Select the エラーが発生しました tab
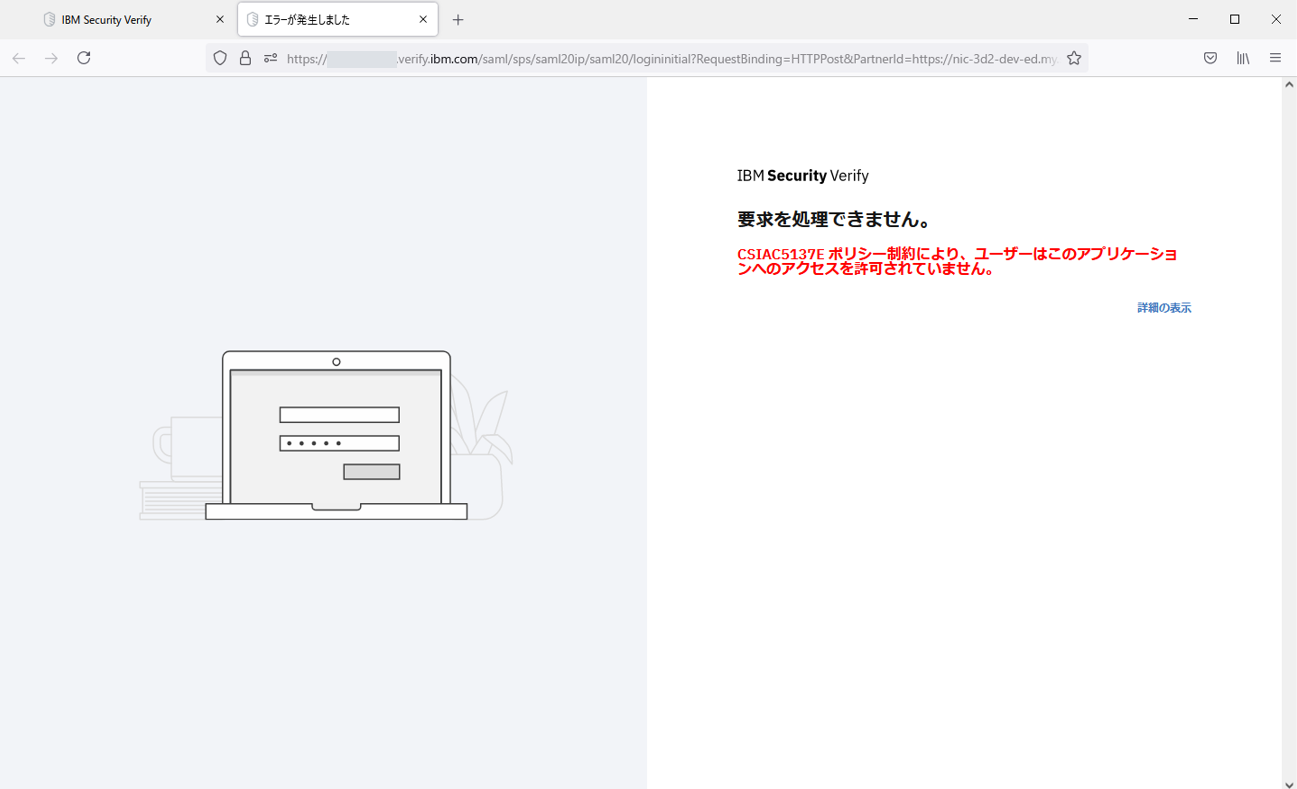 tap(338, 19)
